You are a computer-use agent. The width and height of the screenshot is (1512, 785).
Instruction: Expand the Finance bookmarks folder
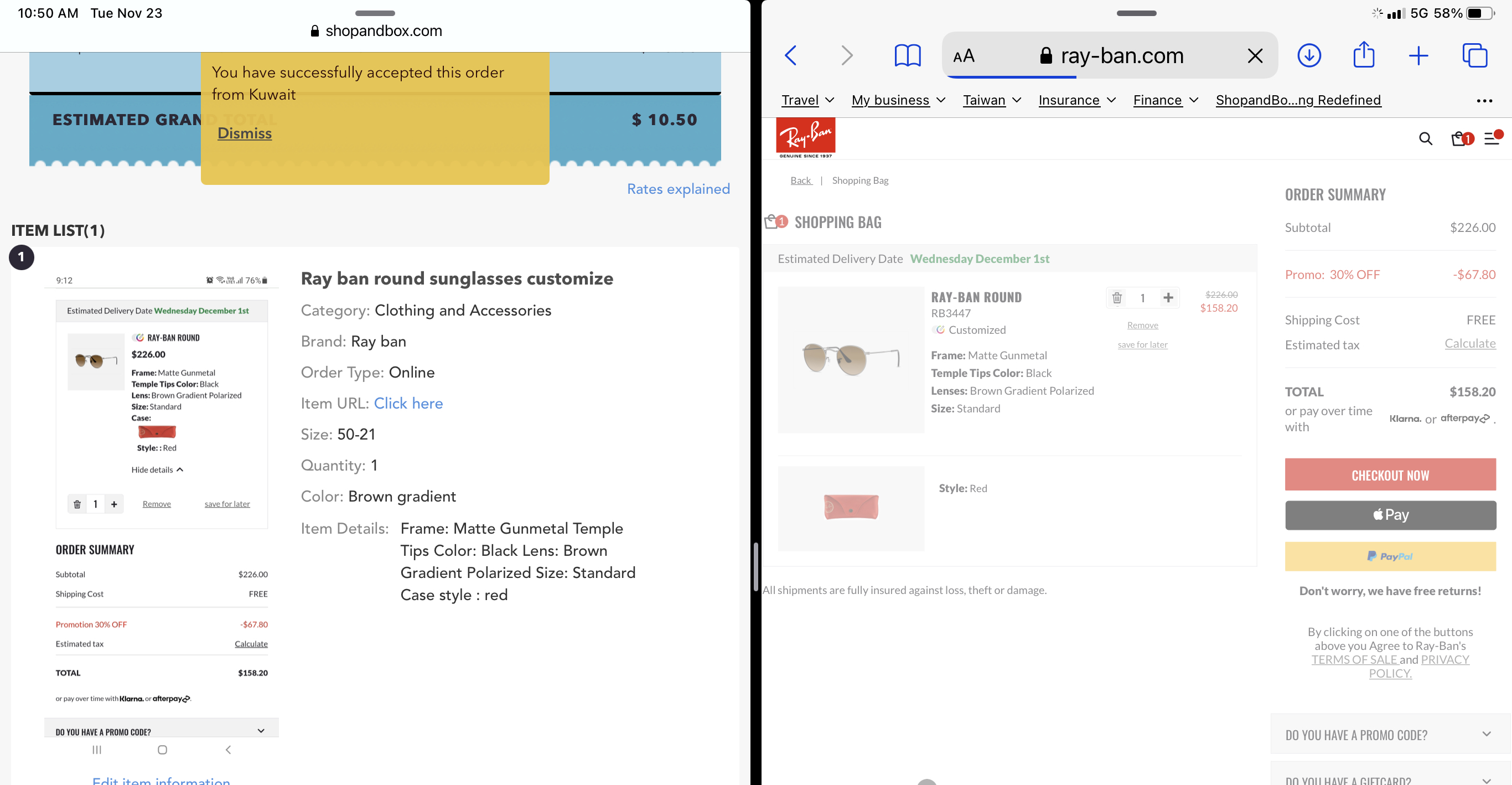(x=1164, y=100)
